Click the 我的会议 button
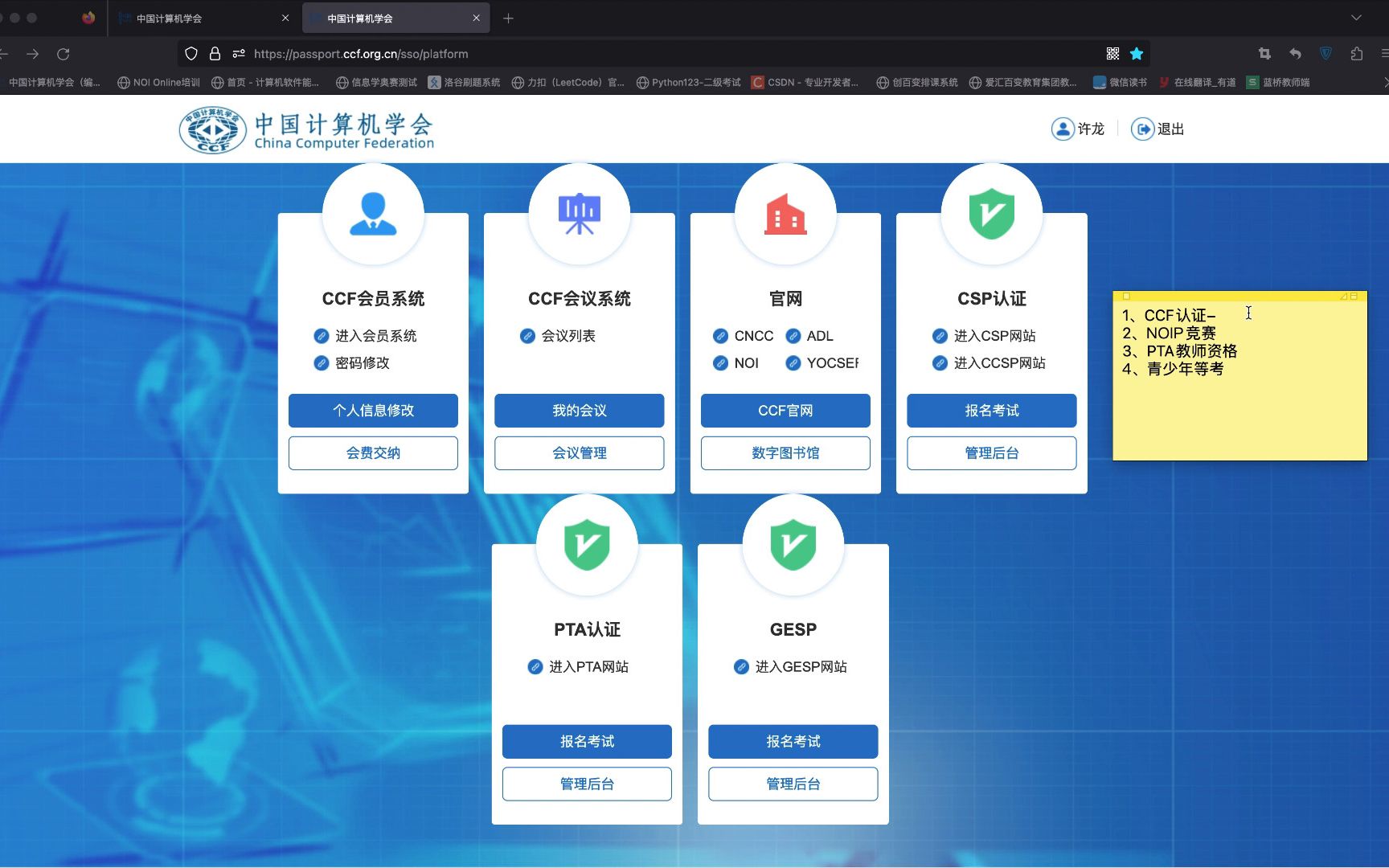The width and height of the screenshot is (1389, 868). click(580, 411)
